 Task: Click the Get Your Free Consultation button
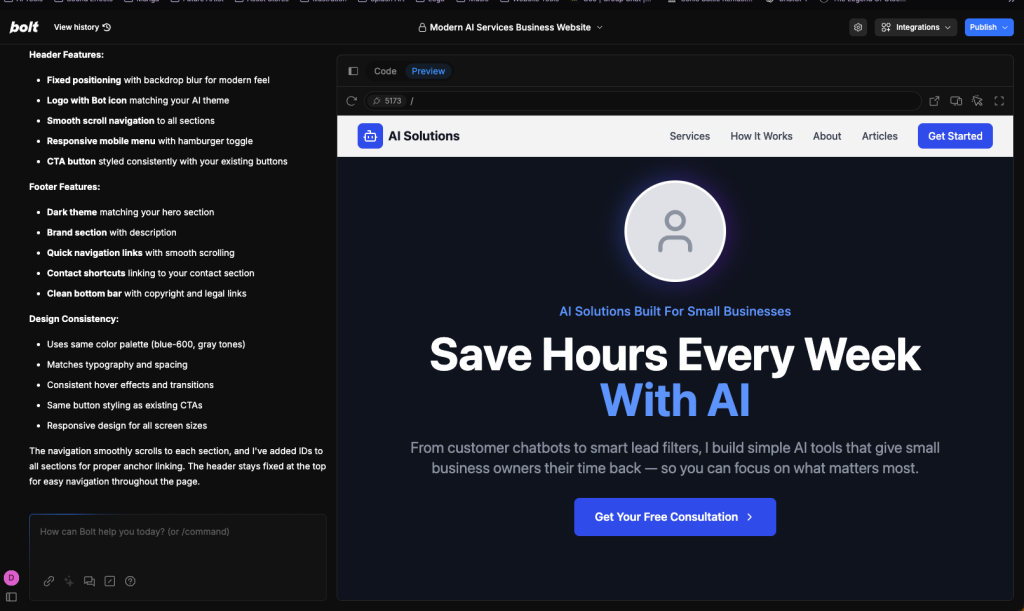(x=674, y=517)
